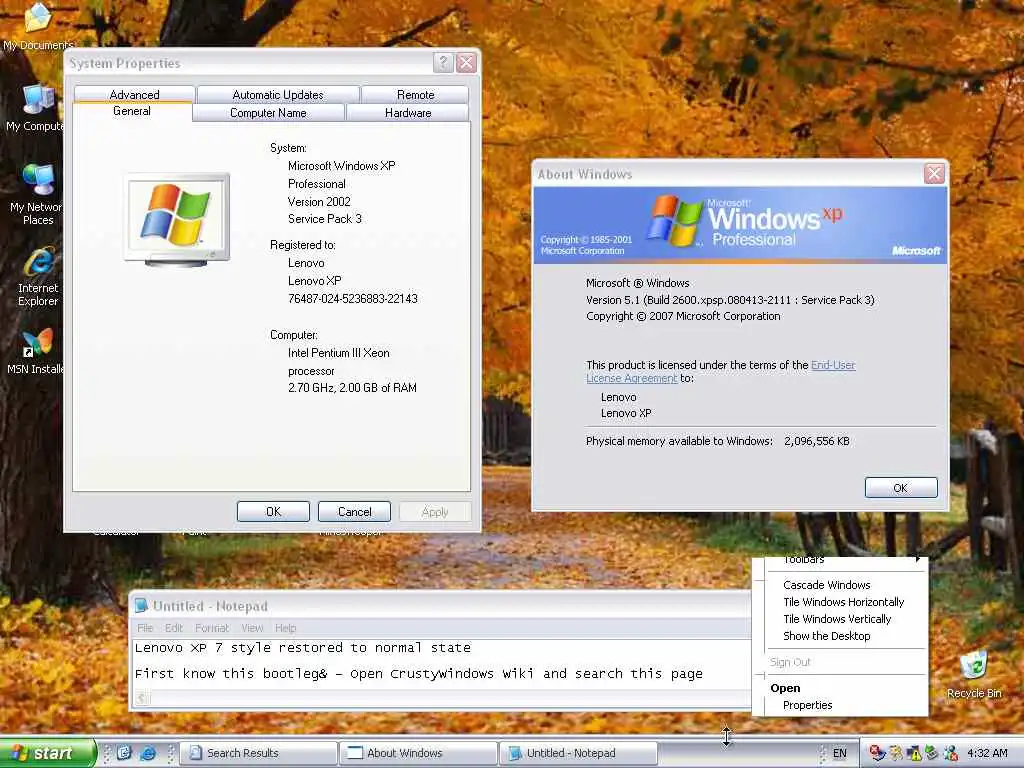The width and height of the screenshot is (1024, 768).
Task: Choose Tile Windows Vertically
Action: point(837,618)
